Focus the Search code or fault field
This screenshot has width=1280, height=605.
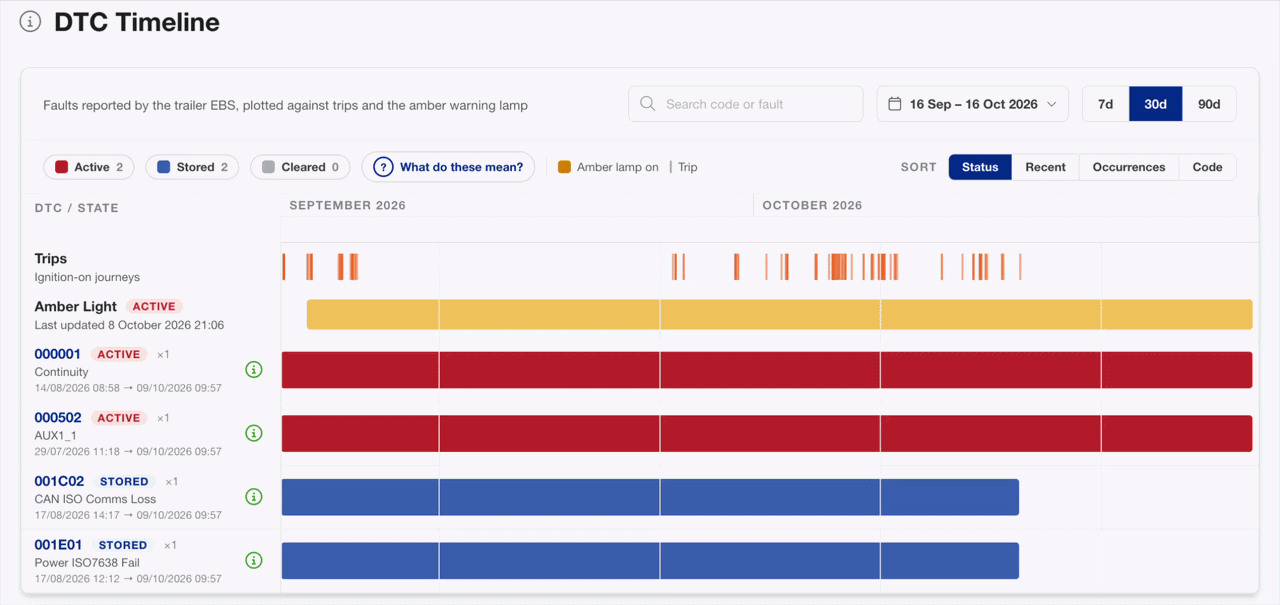(746, 104)
